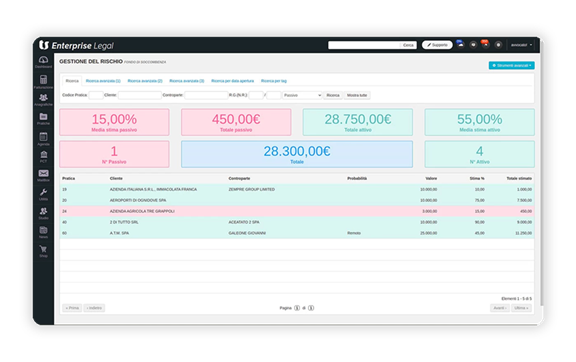Click the Mostra tutte button
Viewport: 576px width, 362px height.
pos(357,95)
